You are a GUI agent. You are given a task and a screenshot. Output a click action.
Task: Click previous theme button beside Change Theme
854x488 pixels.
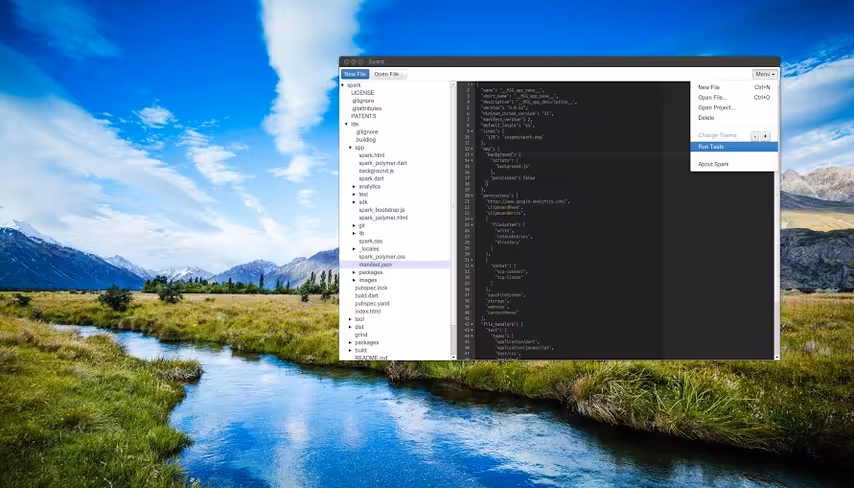[x=755, y=136]
